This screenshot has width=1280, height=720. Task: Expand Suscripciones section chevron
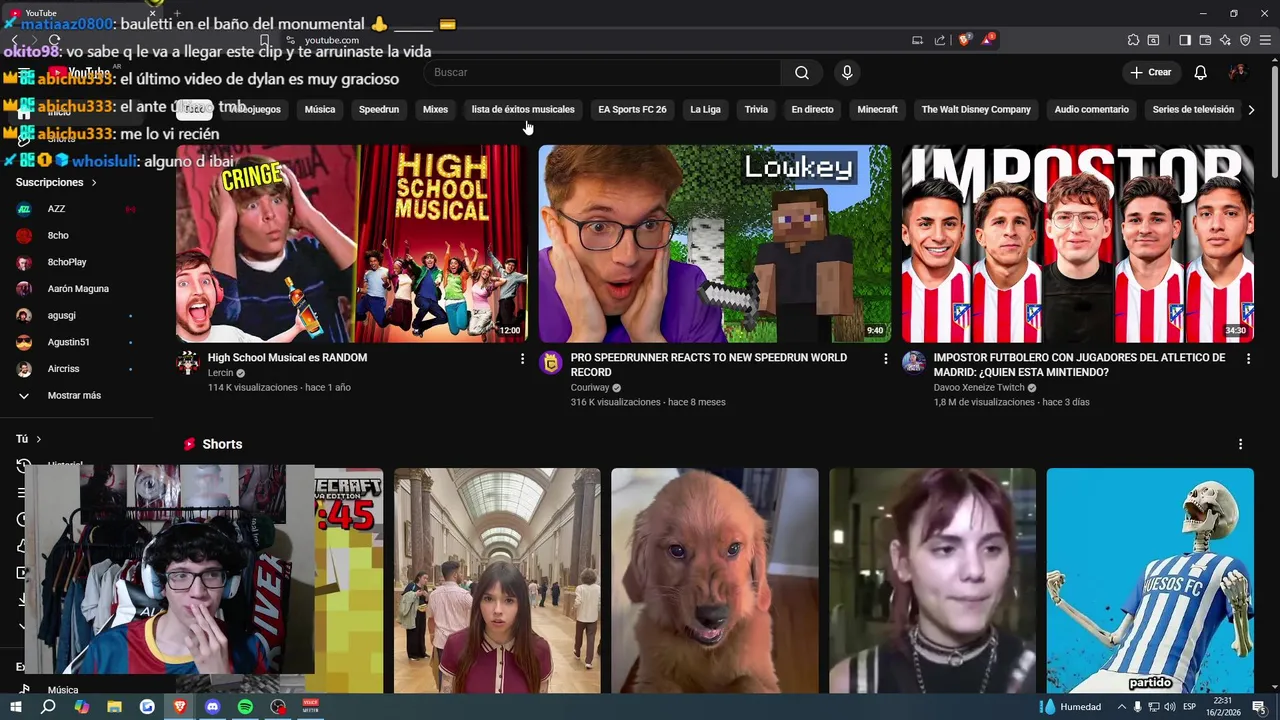94,183
